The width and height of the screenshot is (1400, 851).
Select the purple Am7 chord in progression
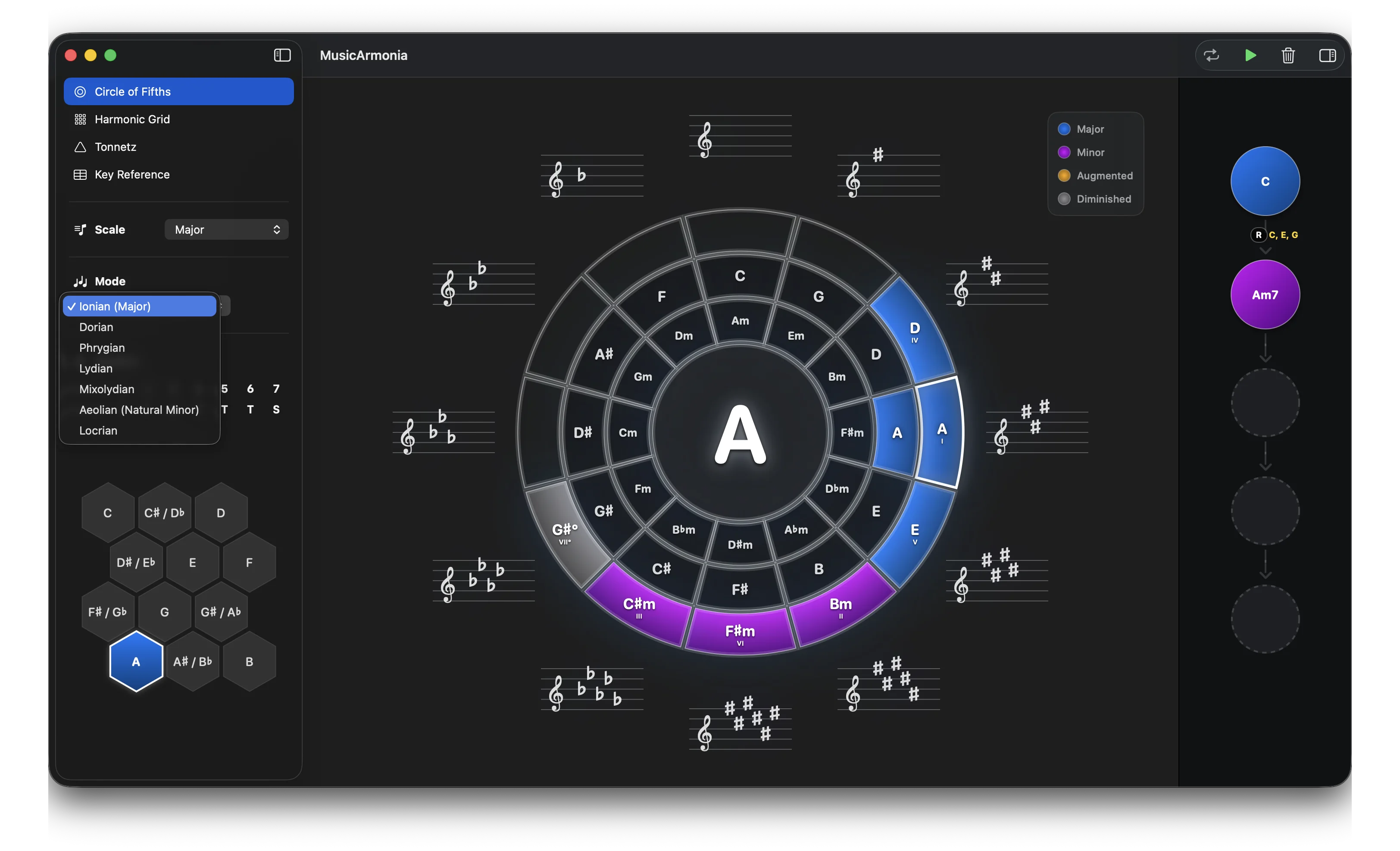coord(1265,295)
